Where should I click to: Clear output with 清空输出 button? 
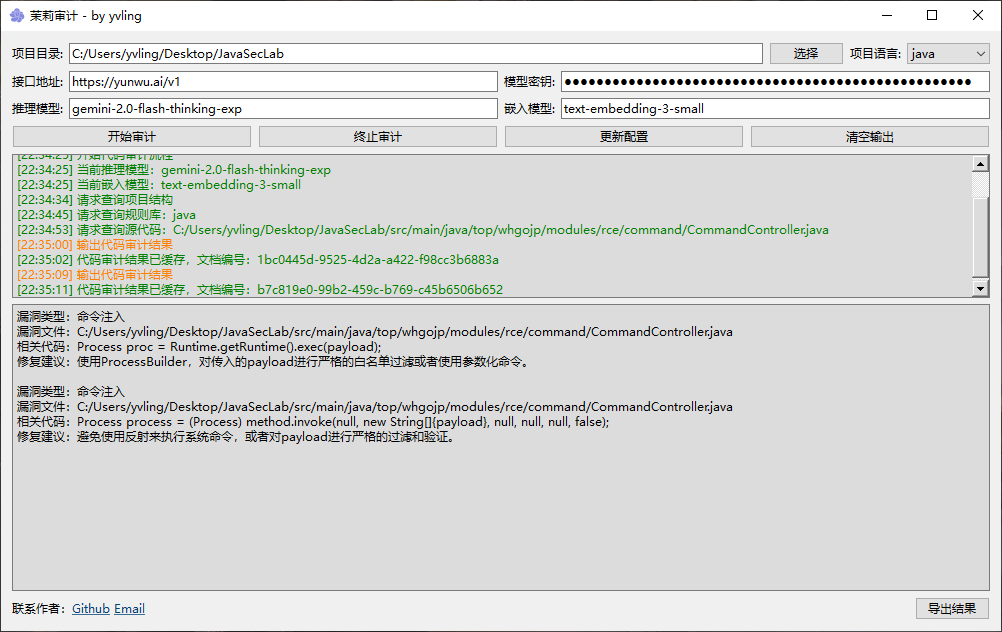869,137
